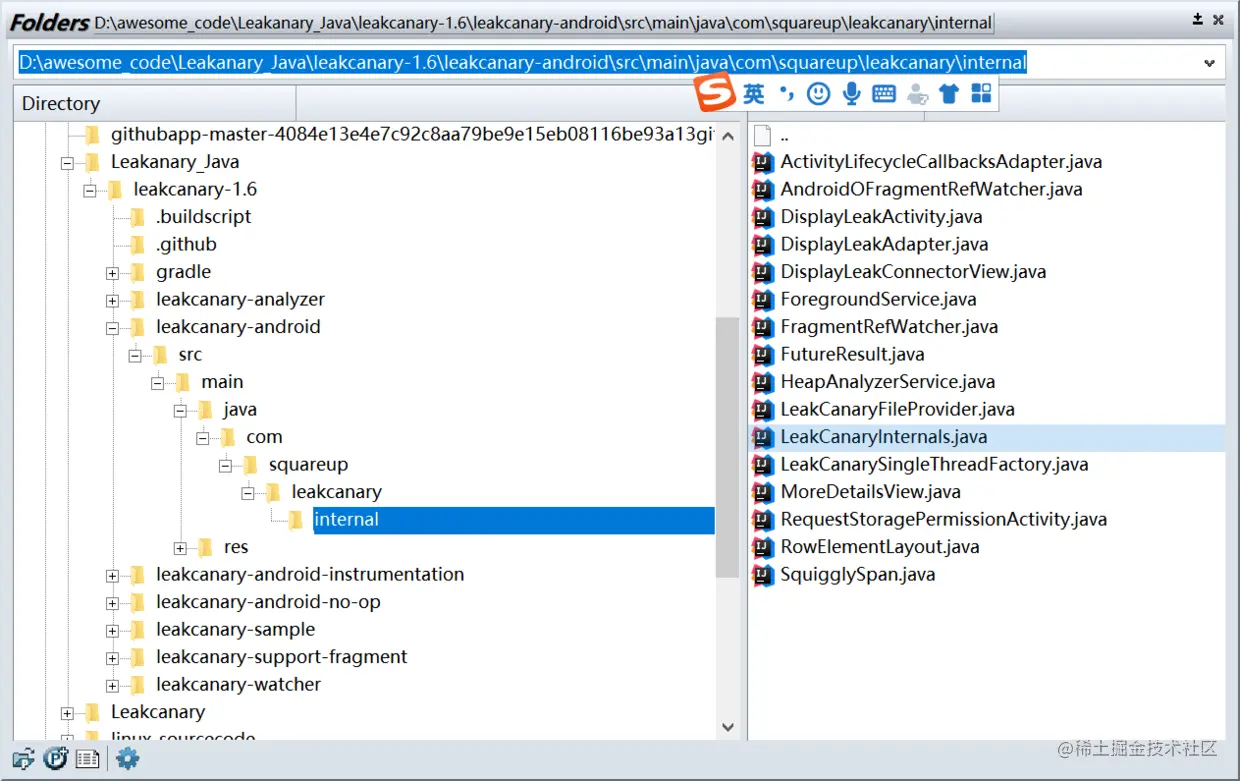This screenshot has height=781, width=1240.
Task: Select the .github folder
Action: click(186, 244)
